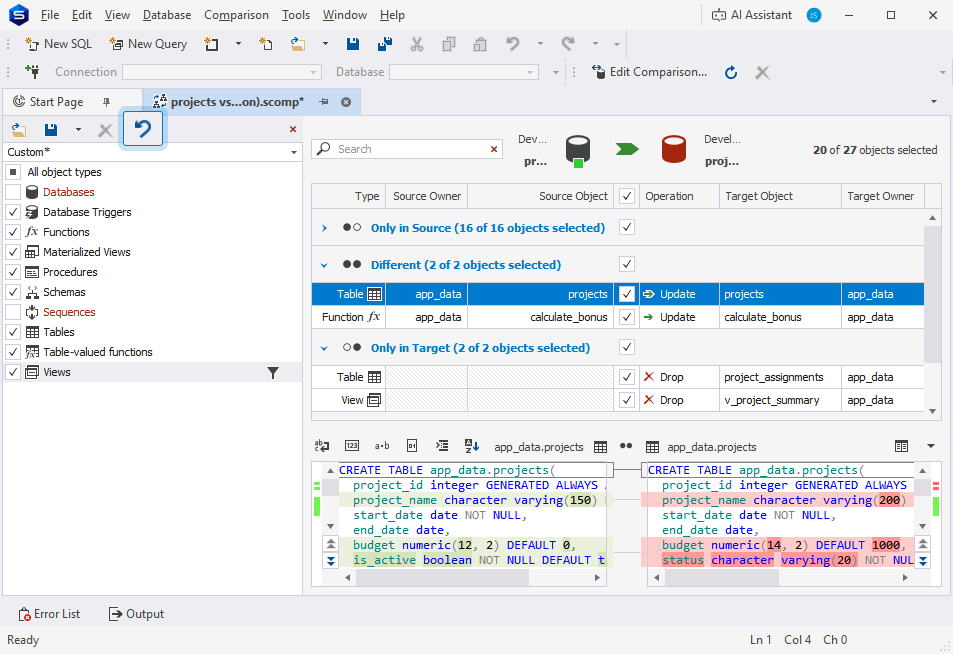The height and width of the screenshot is (654, 953).
Task: Open the tab list dropdown arrow
Action: [934, 102]
